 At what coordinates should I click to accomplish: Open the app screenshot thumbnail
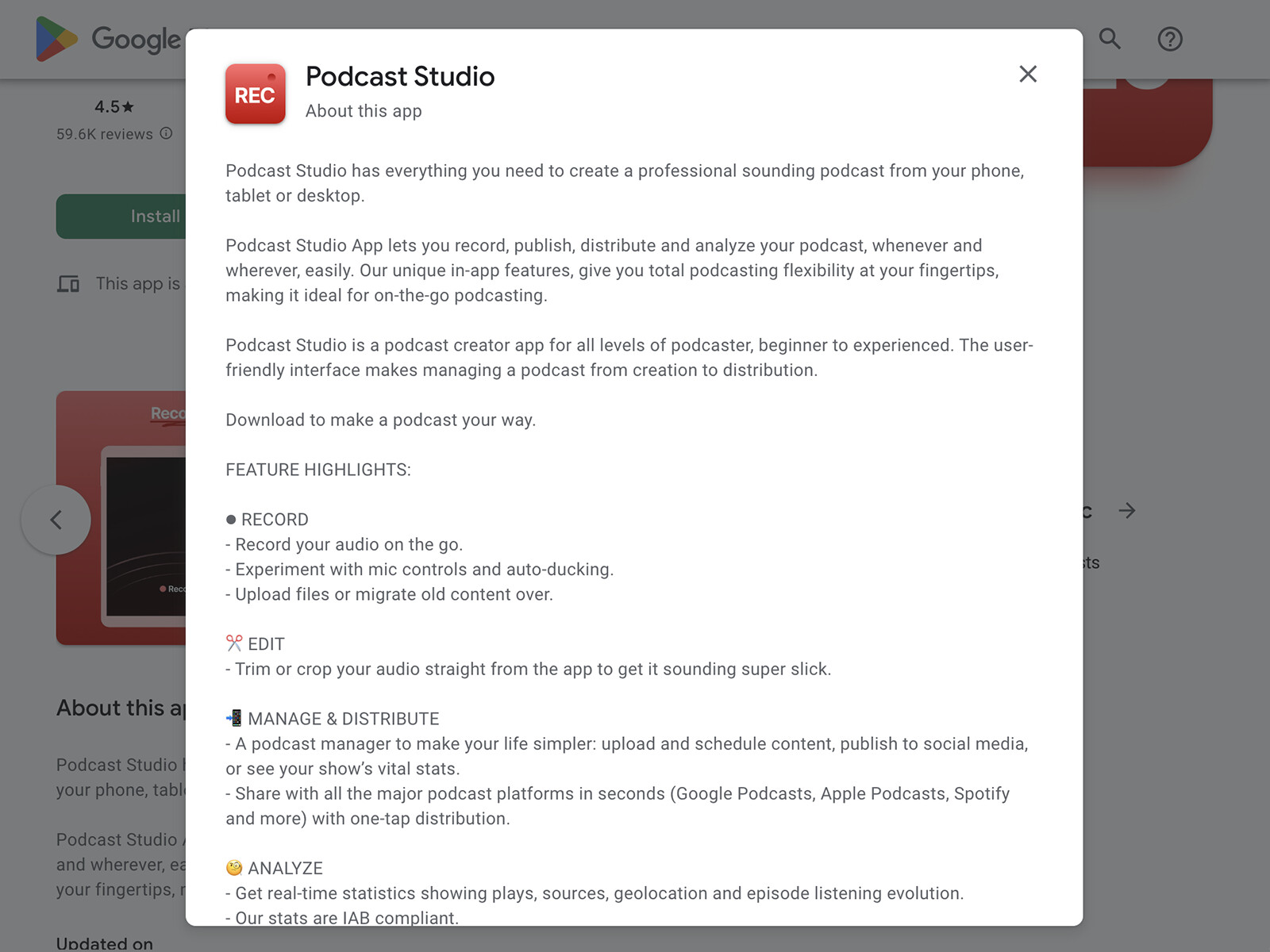click(x=121, y=517)
